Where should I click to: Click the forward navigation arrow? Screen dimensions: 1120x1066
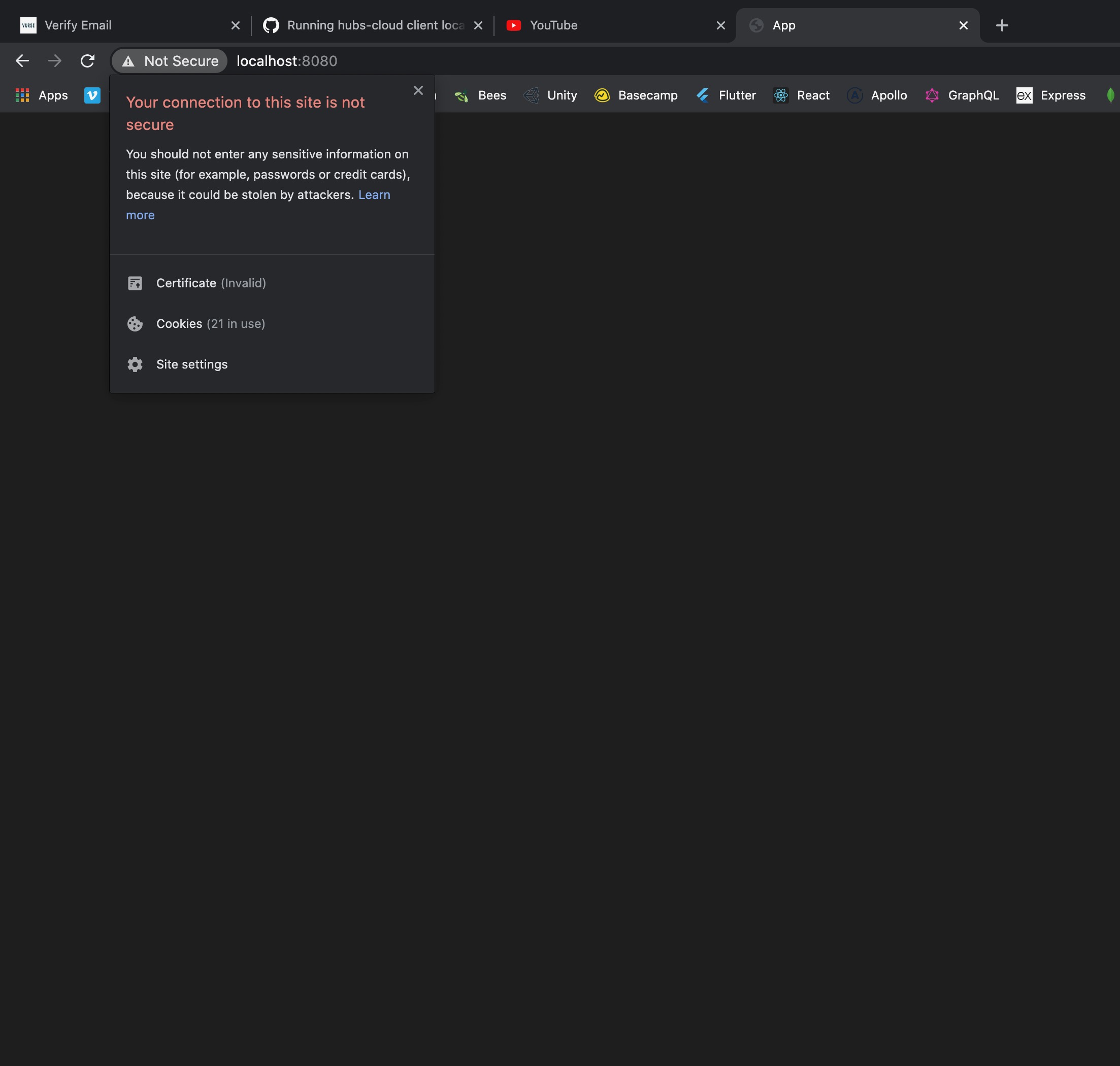tap(54, 61)
